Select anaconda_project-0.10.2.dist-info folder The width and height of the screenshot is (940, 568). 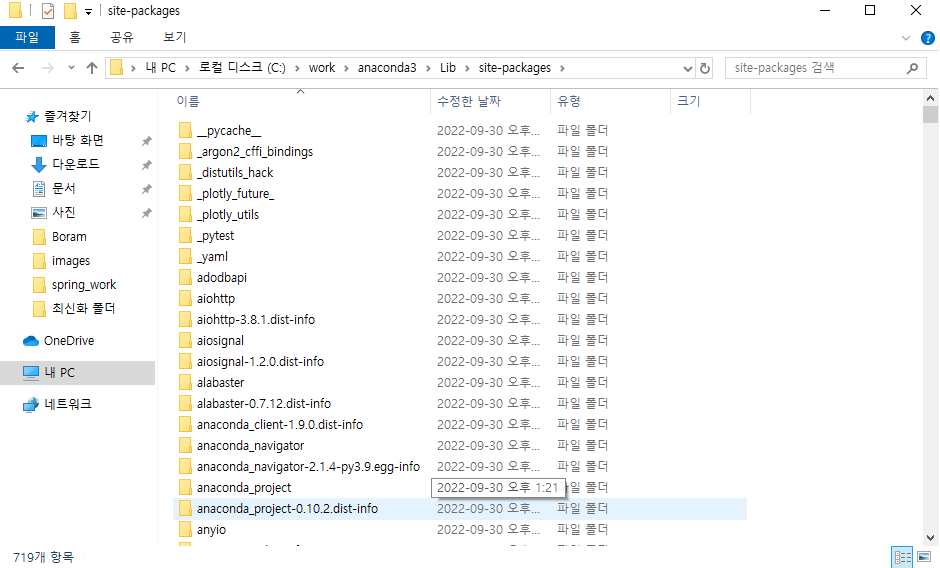click(x=287, y=509)
